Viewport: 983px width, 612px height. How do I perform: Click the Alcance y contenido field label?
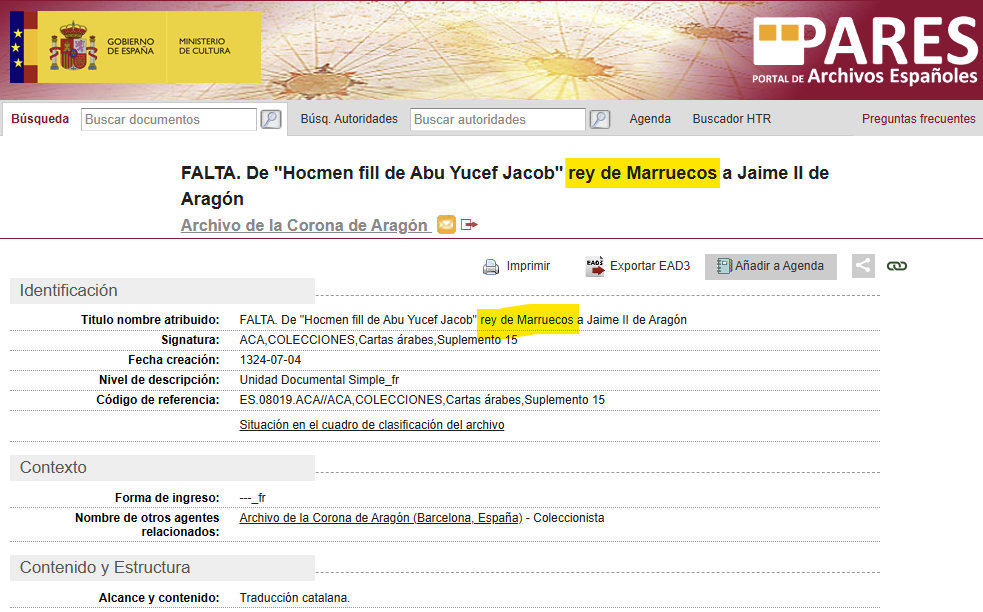pyautogui.click(x=159, y=598)
